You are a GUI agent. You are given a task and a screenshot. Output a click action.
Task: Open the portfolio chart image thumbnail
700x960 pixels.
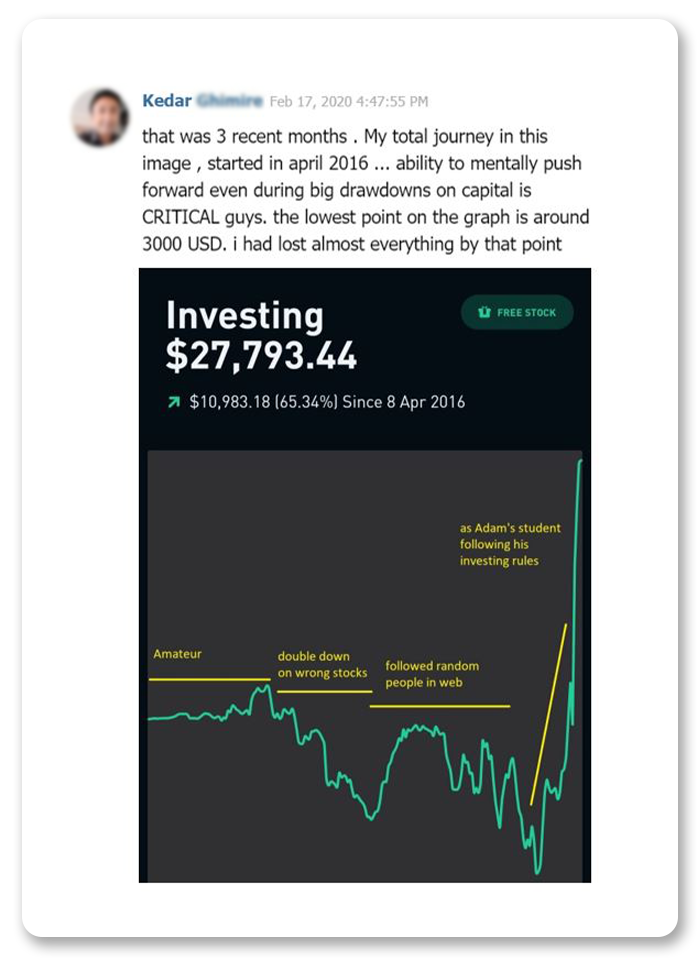coord(365,575)
